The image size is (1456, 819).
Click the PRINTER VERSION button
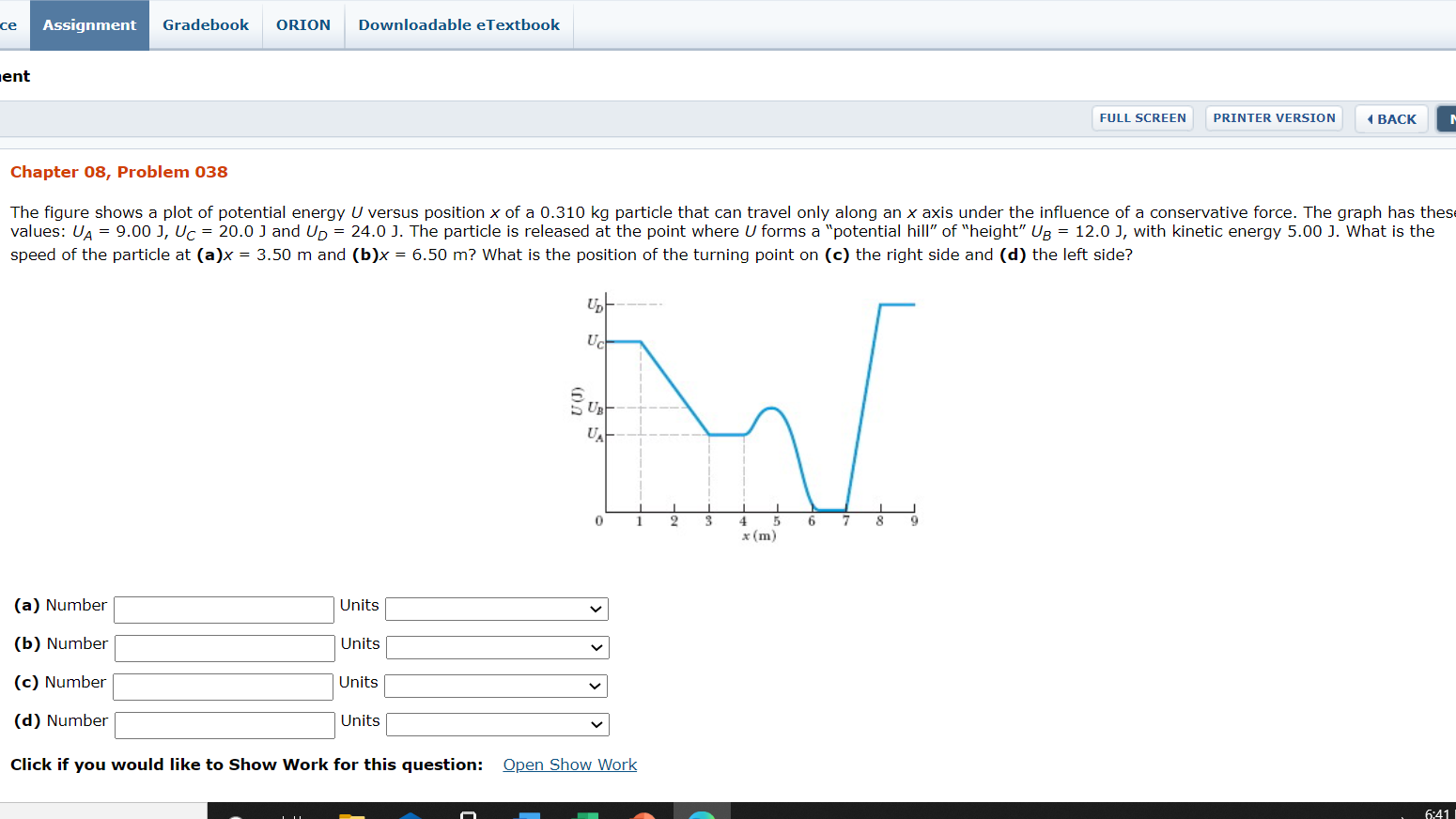[x=1274, y=117]
